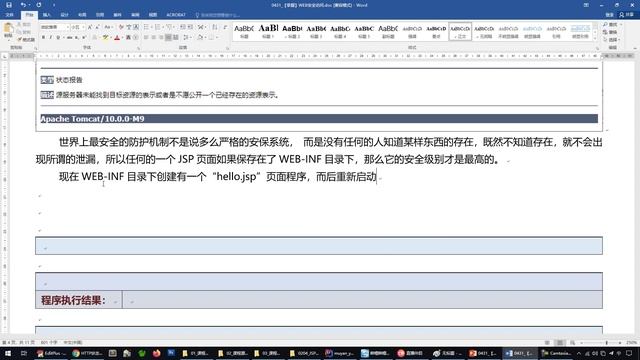Click the Apache Tomcat/10.0.0-M9 heading line

click(319, 119)
